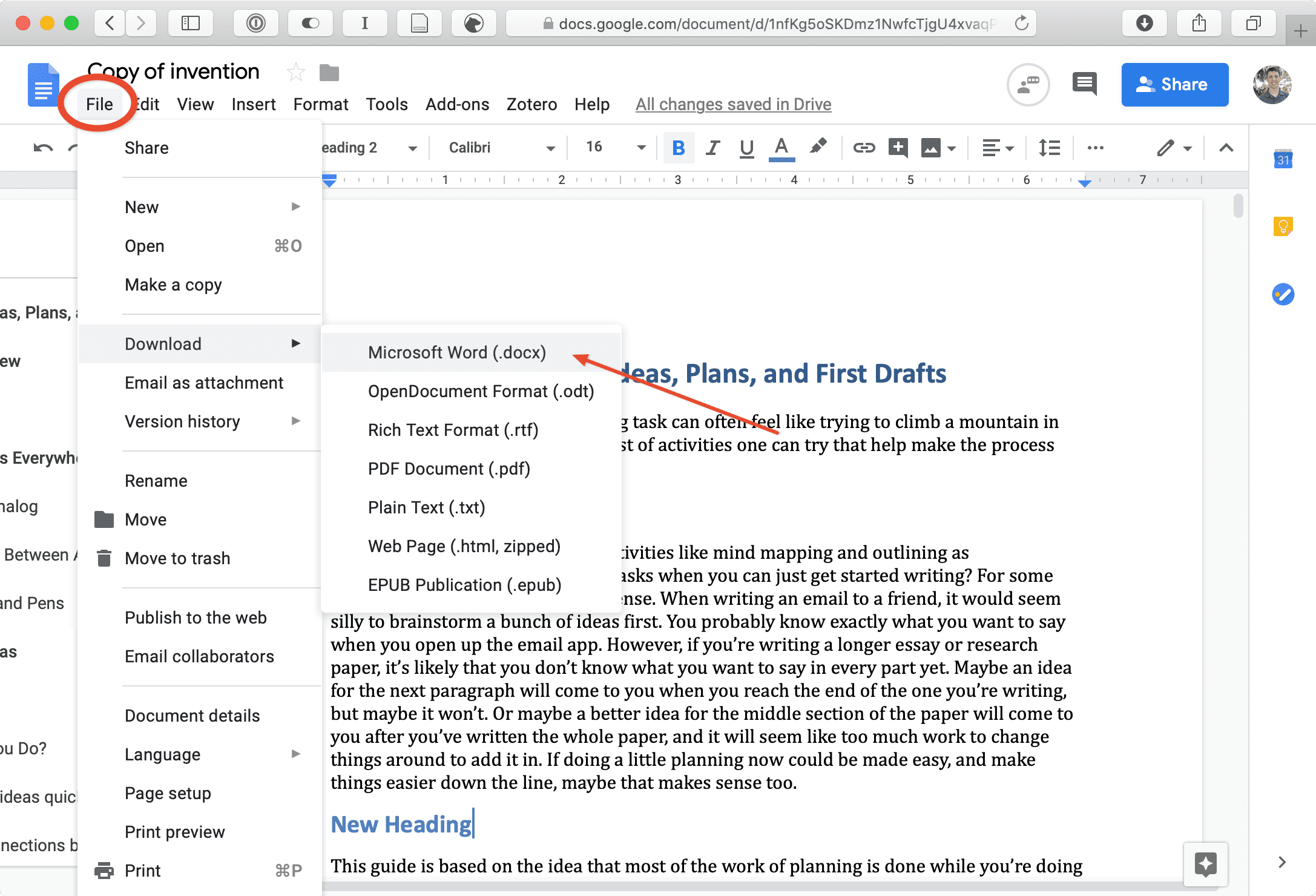
Task: Open the Editing mode pencil dropdown
Action: click(x=1174, y=148)
